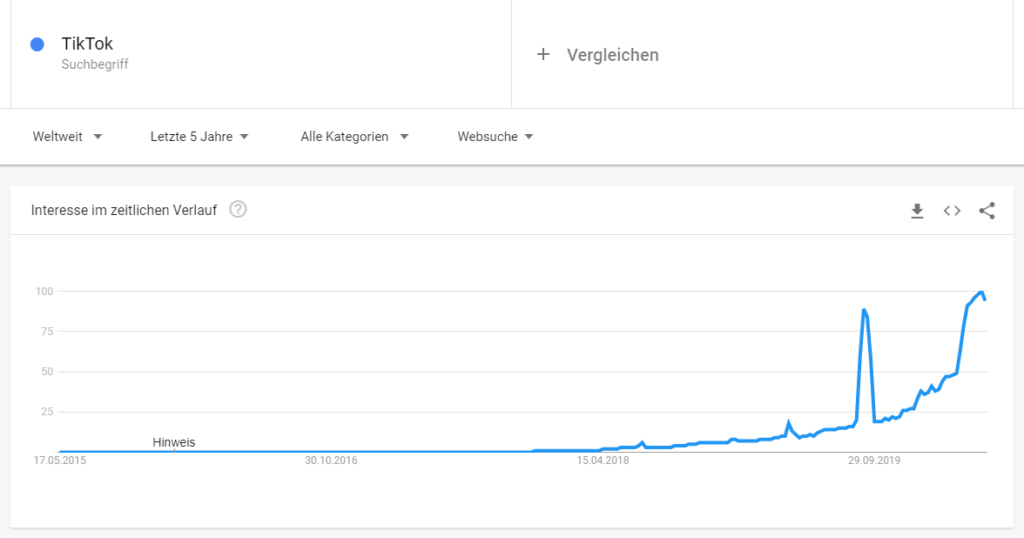Open the help question mark icon
1024x538 pixels.
[x=238, y=210]
